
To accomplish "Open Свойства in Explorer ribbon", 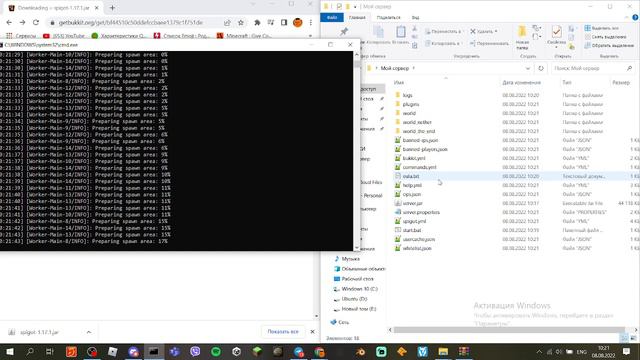I will point(556,36).
